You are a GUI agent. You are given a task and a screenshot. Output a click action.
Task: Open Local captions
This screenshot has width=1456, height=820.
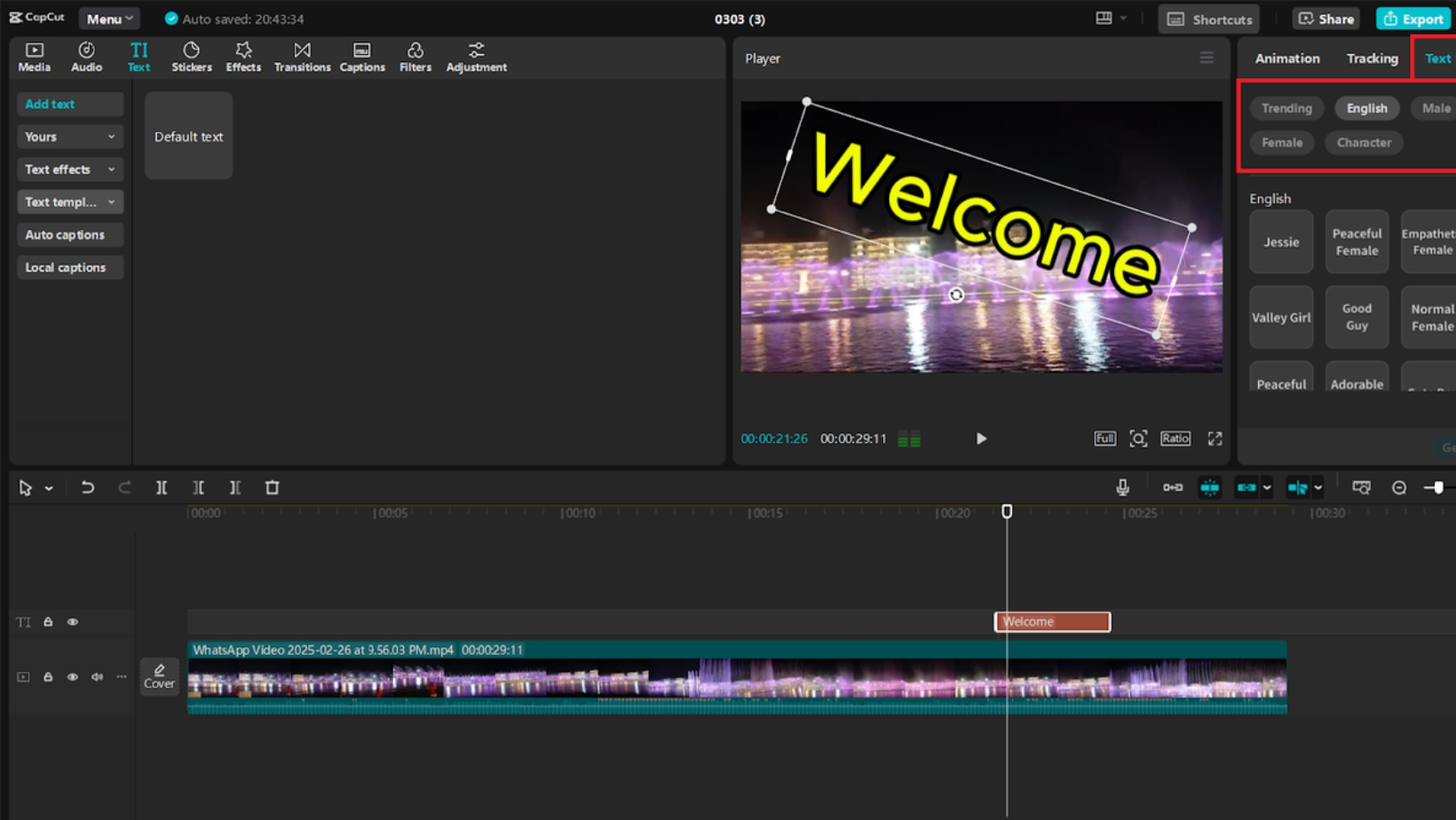click(70, 268)
